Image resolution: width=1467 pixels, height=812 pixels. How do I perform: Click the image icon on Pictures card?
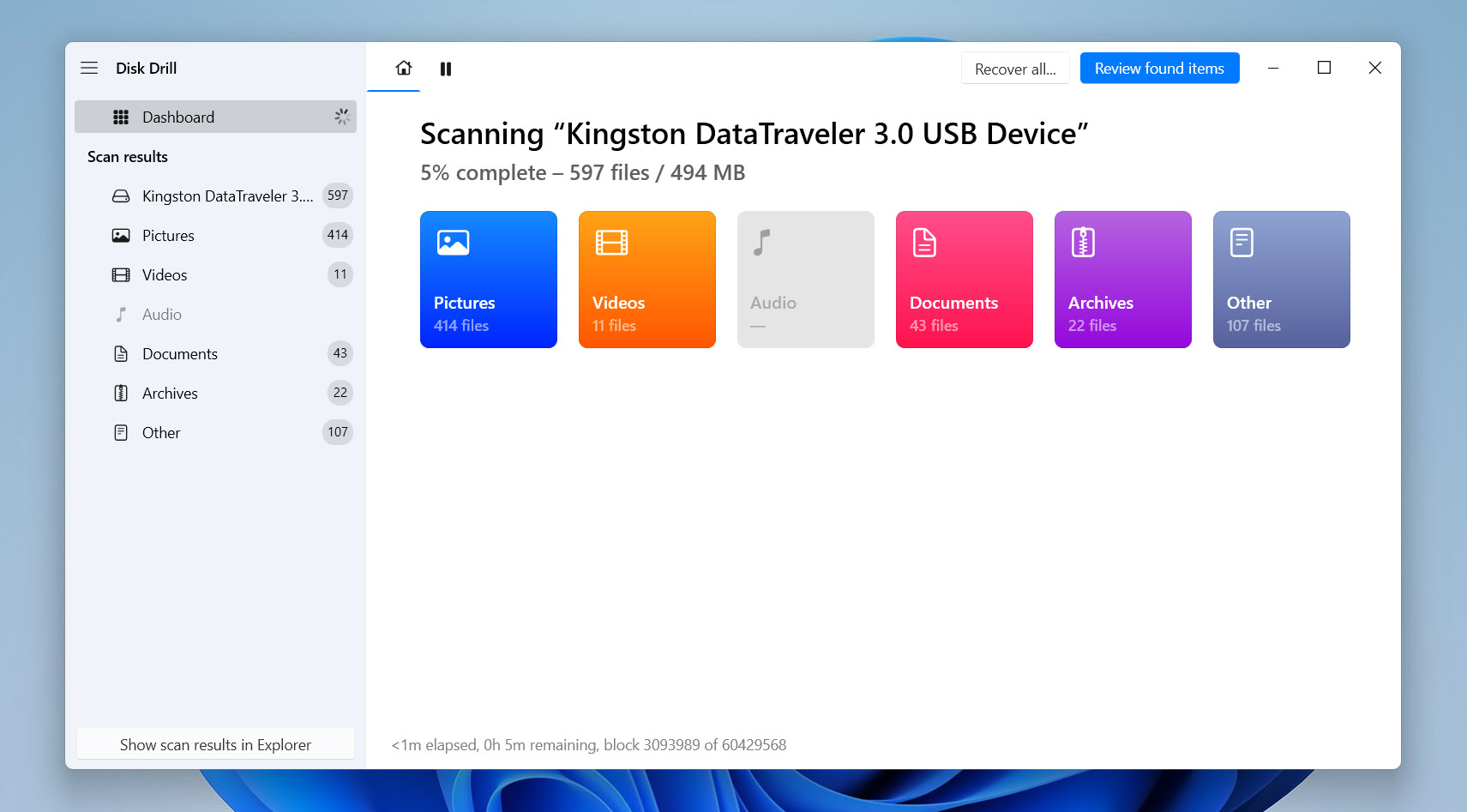(x=454, y=243)
